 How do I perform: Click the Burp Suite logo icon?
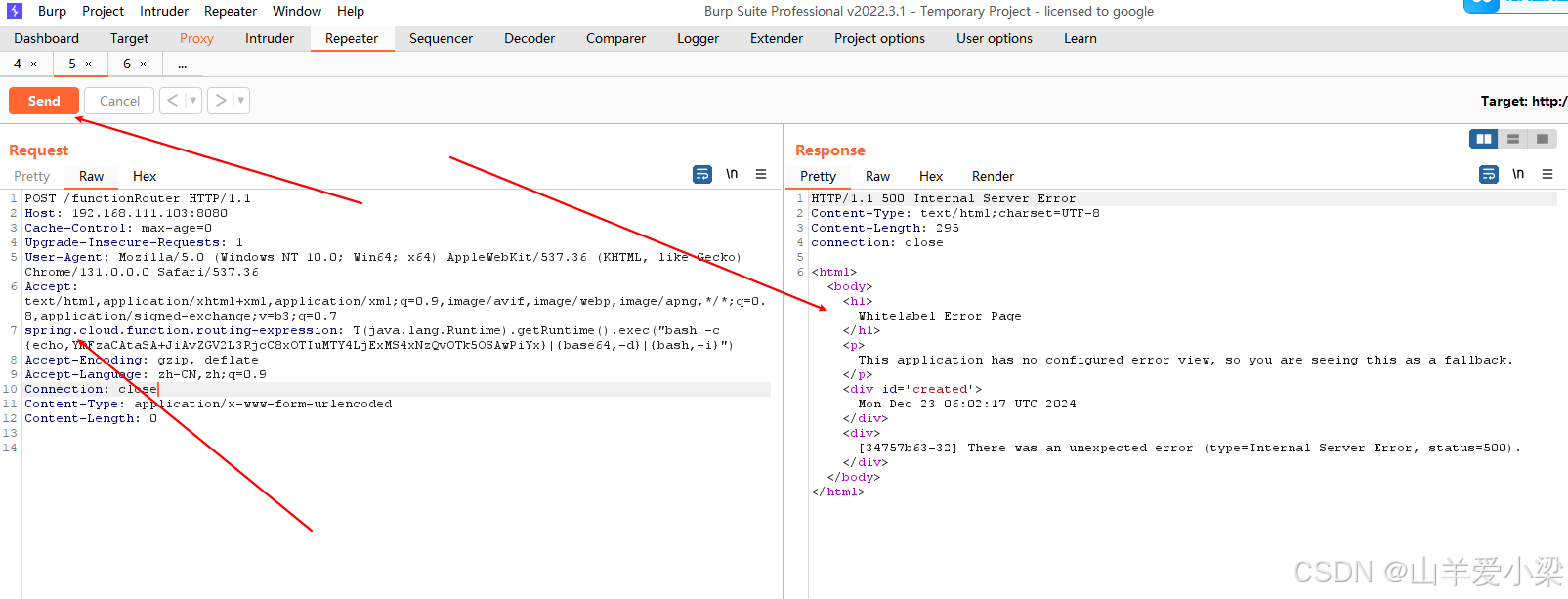click(15, 11)
